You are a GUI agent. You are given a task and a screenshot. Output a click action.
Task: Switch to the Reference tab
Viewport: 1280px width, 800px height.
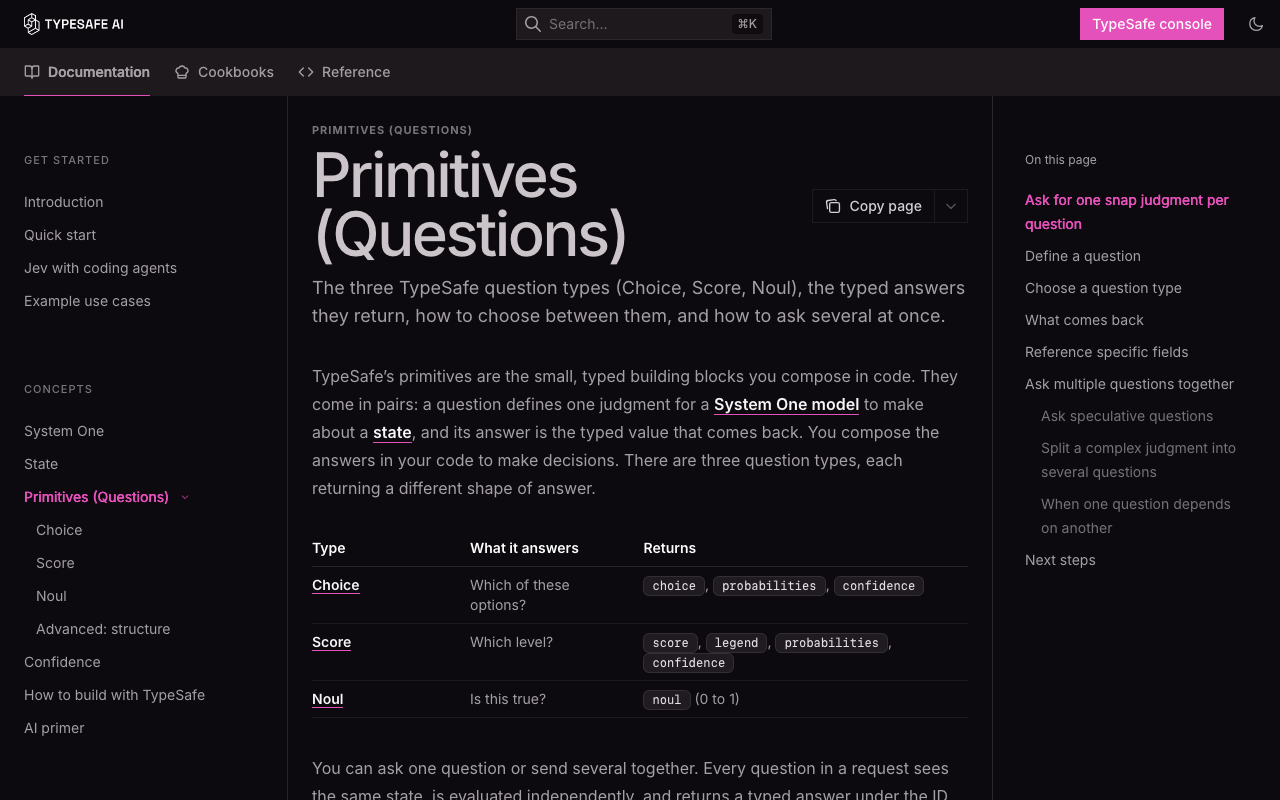point(344,72)
